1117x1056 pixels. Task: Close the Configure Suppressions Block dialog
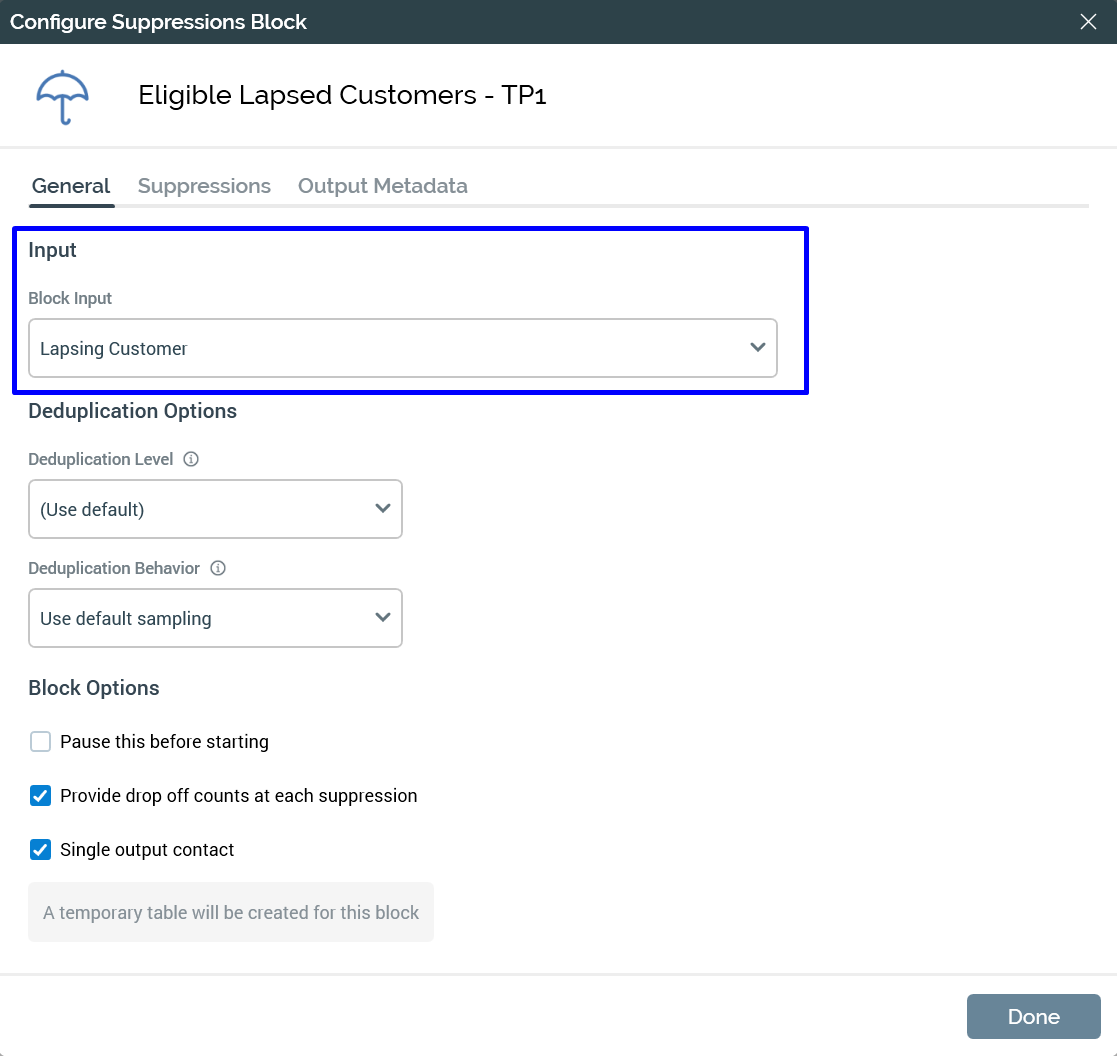pos(1088,22)
